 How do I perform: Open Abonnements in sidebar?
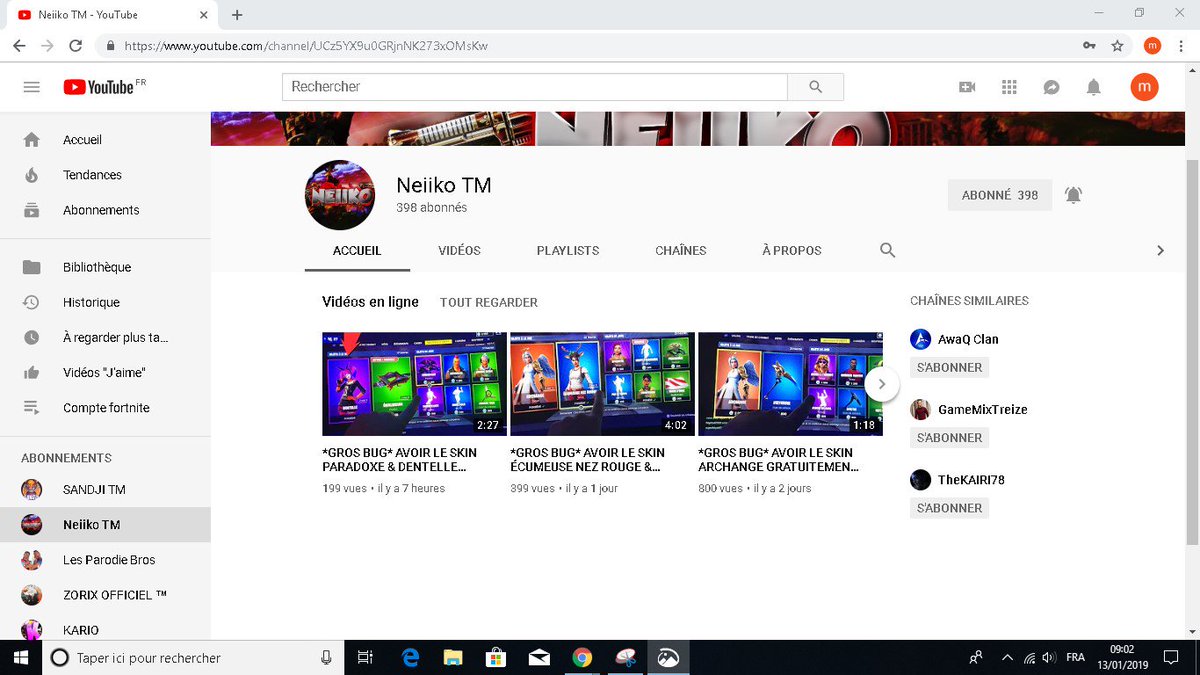105,210
